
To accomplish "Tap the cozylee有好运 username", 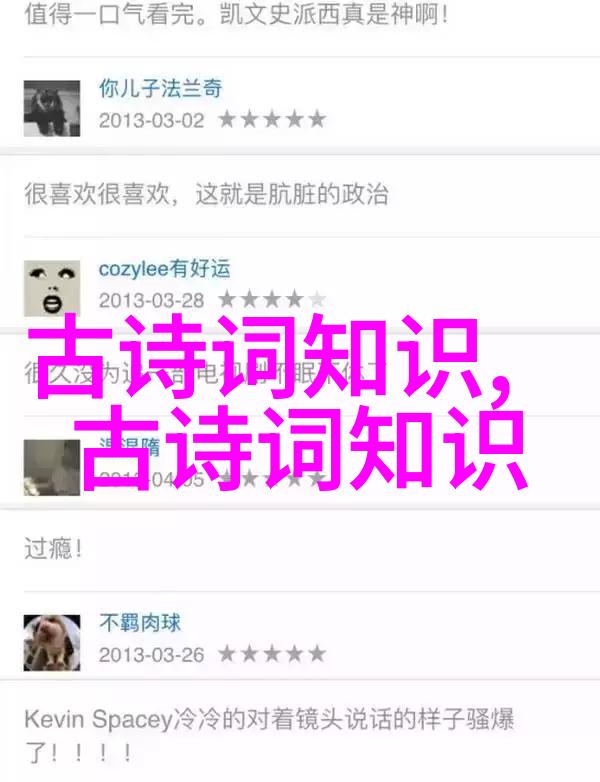I will click(164, 269).
